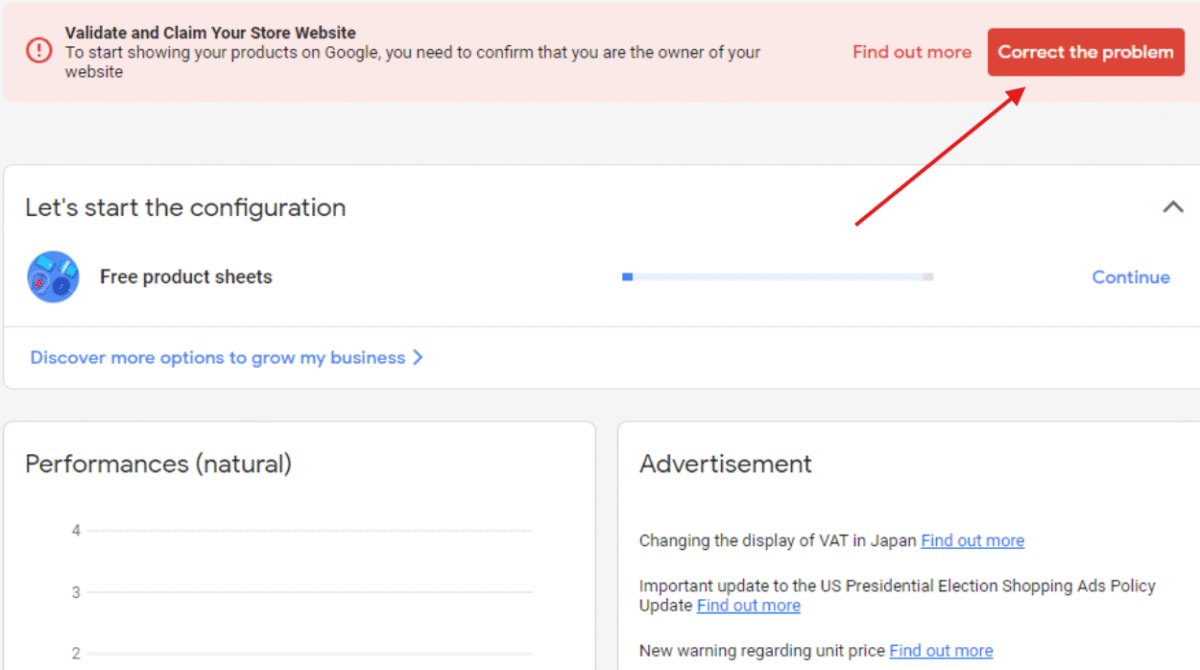The width and height of the screenshot is (1200, 670).
Task: Click the Let's start the configuration heading
Action: coord(185,208)
